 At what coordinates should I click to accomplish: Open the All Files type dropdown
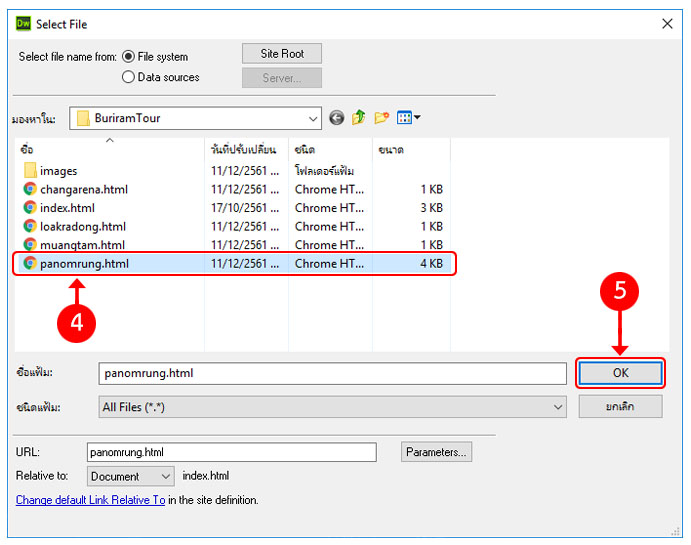coord(557,407)
